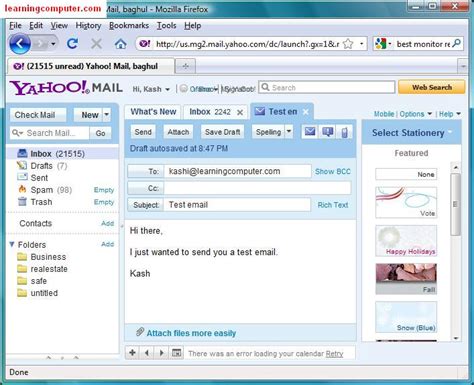Open the Bookmarks menu

(129, 26)
